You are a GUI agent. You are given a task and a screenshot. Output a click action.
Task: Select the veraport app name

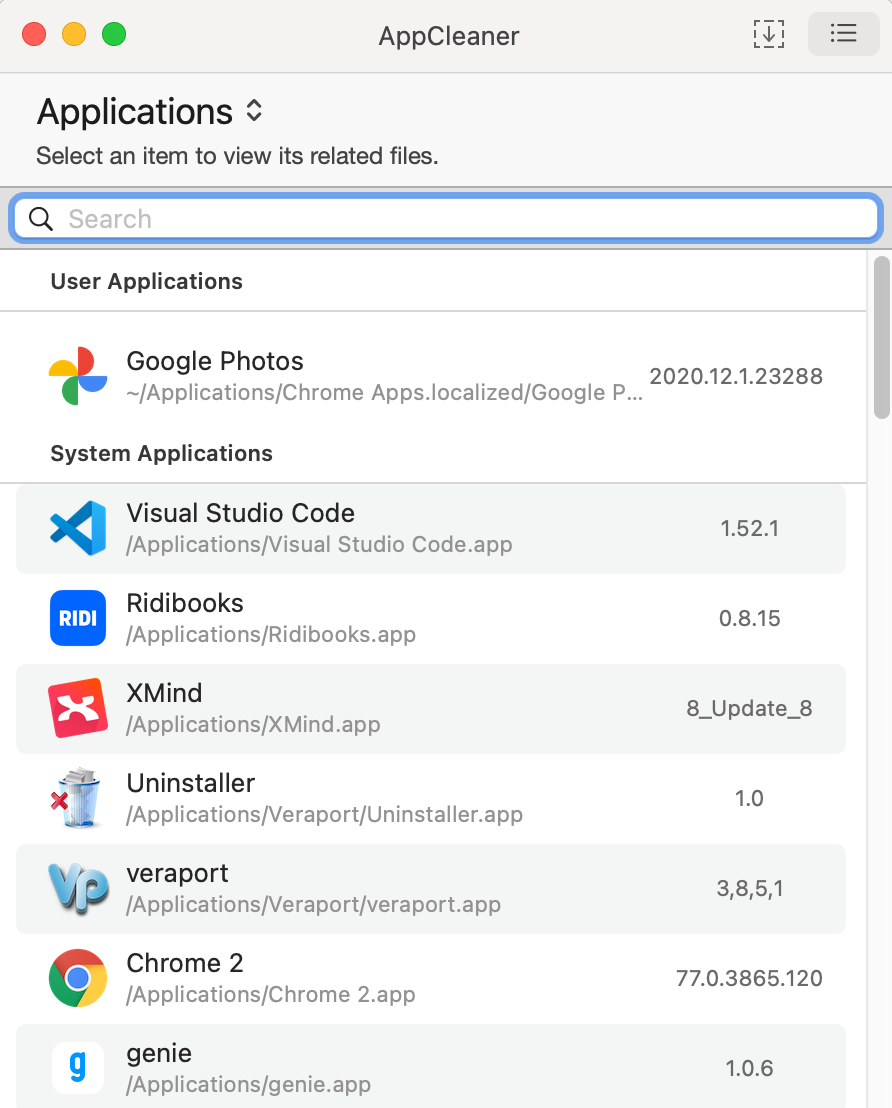click(x=177, y=873)
